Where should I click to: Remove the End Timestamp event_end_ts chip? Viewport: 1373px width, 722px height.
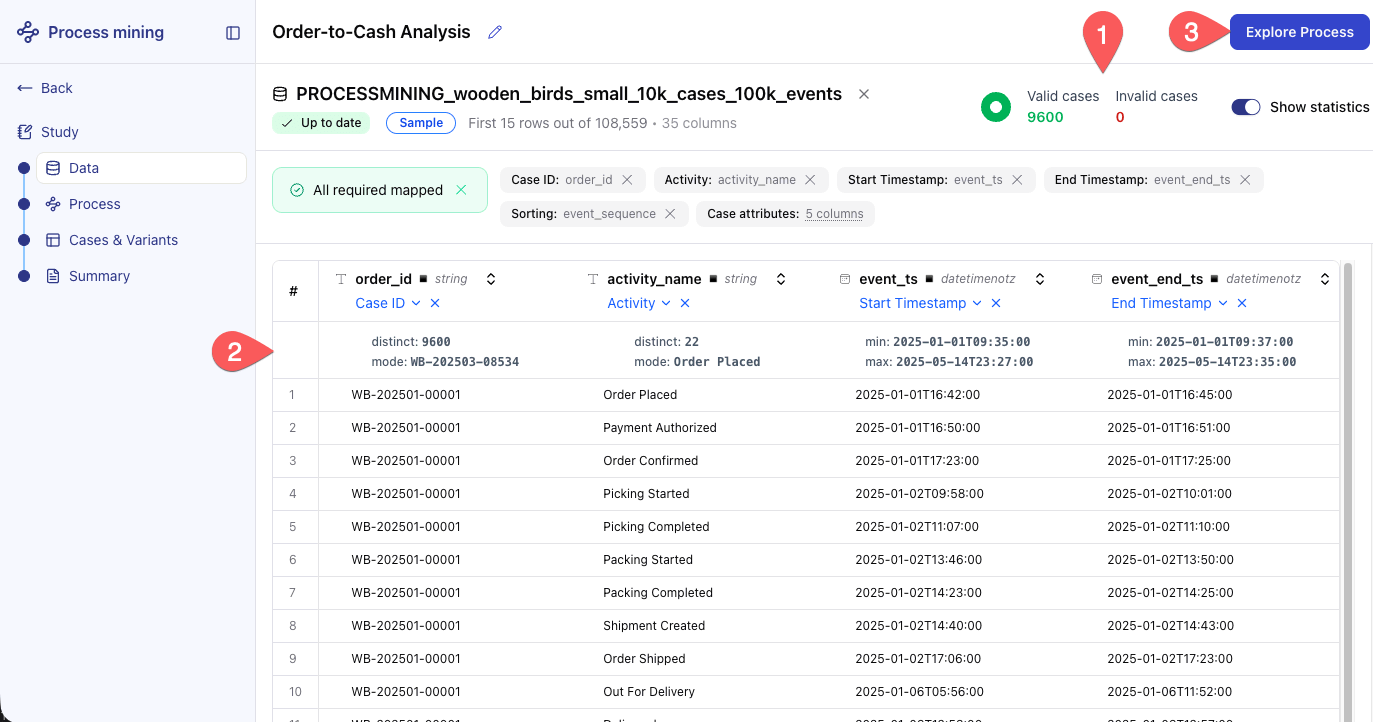pyautogui.click(x=1245, y=180)
